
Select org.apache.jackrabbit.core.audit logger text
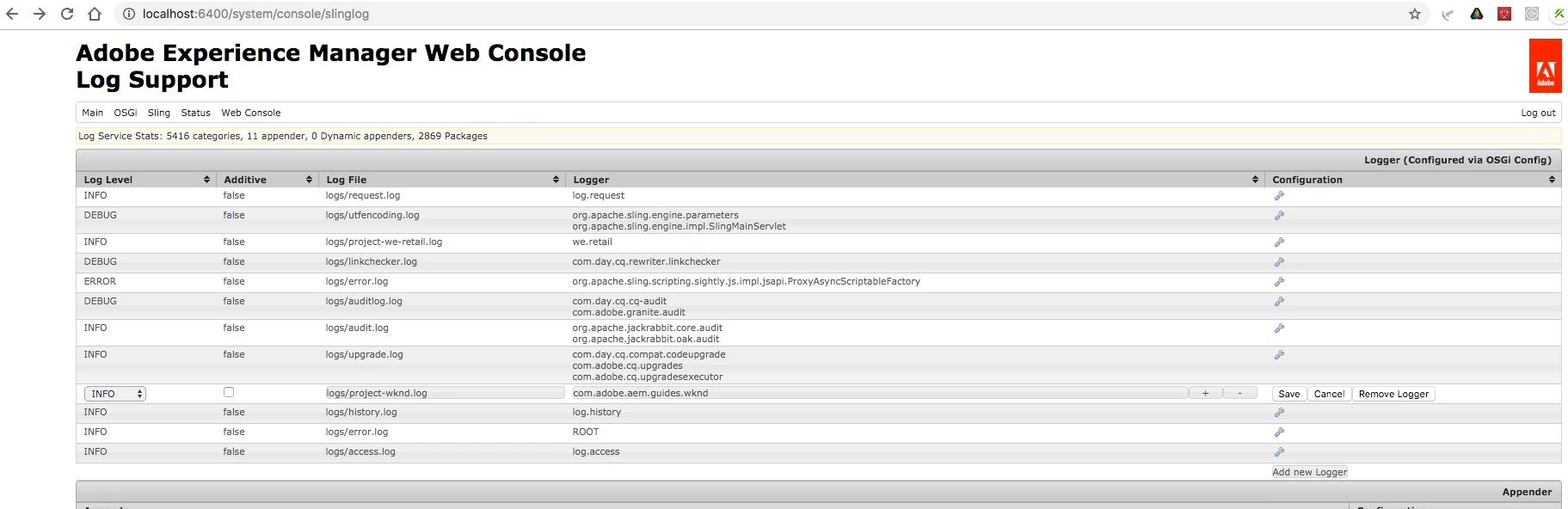[647, 328]
